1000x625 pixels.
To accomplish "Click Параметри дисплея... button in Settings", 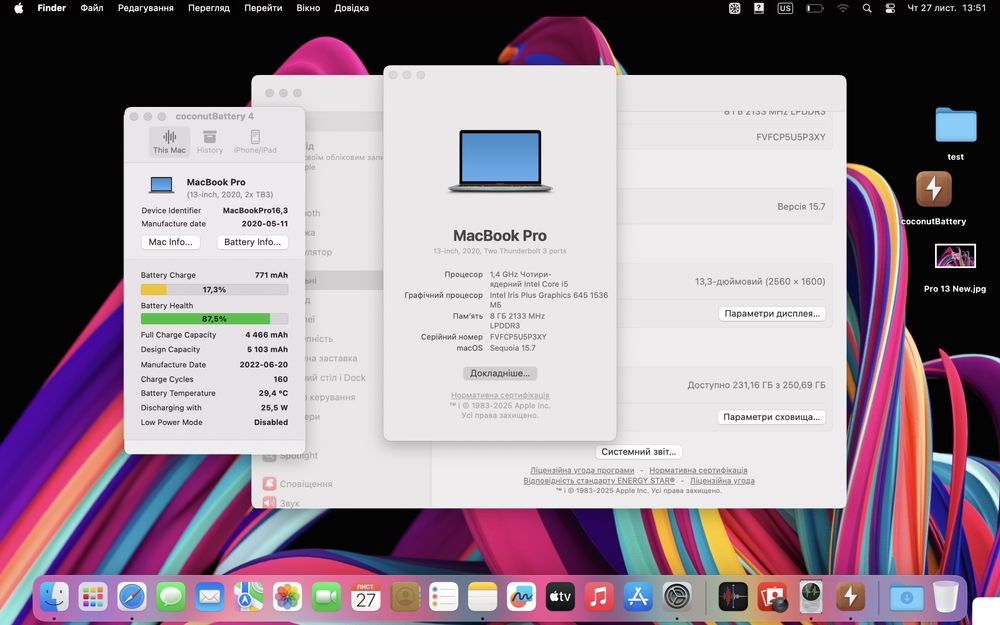I will click(772, 314).
